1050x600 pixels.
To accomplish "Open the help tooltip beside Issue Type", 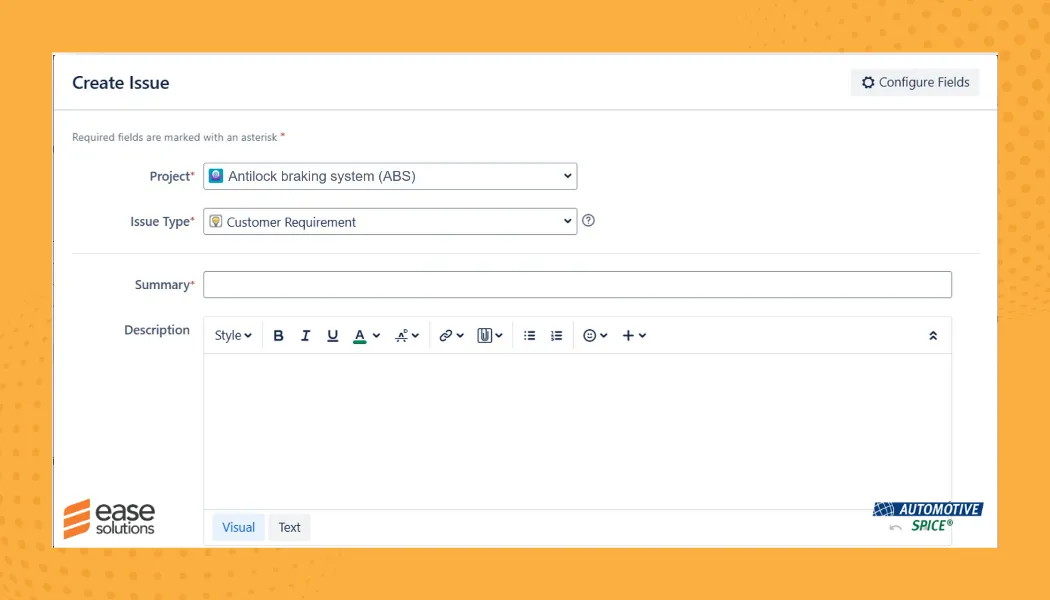I will [x=588, y=220].
